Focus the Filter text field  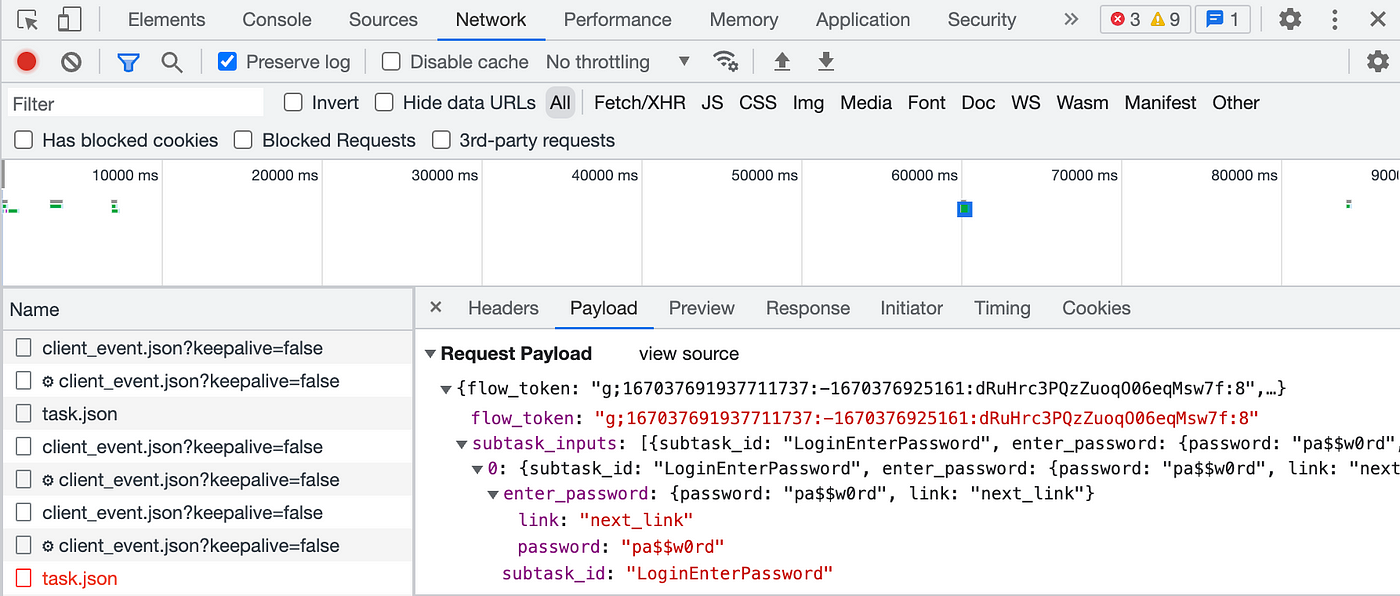click(136, 103)
